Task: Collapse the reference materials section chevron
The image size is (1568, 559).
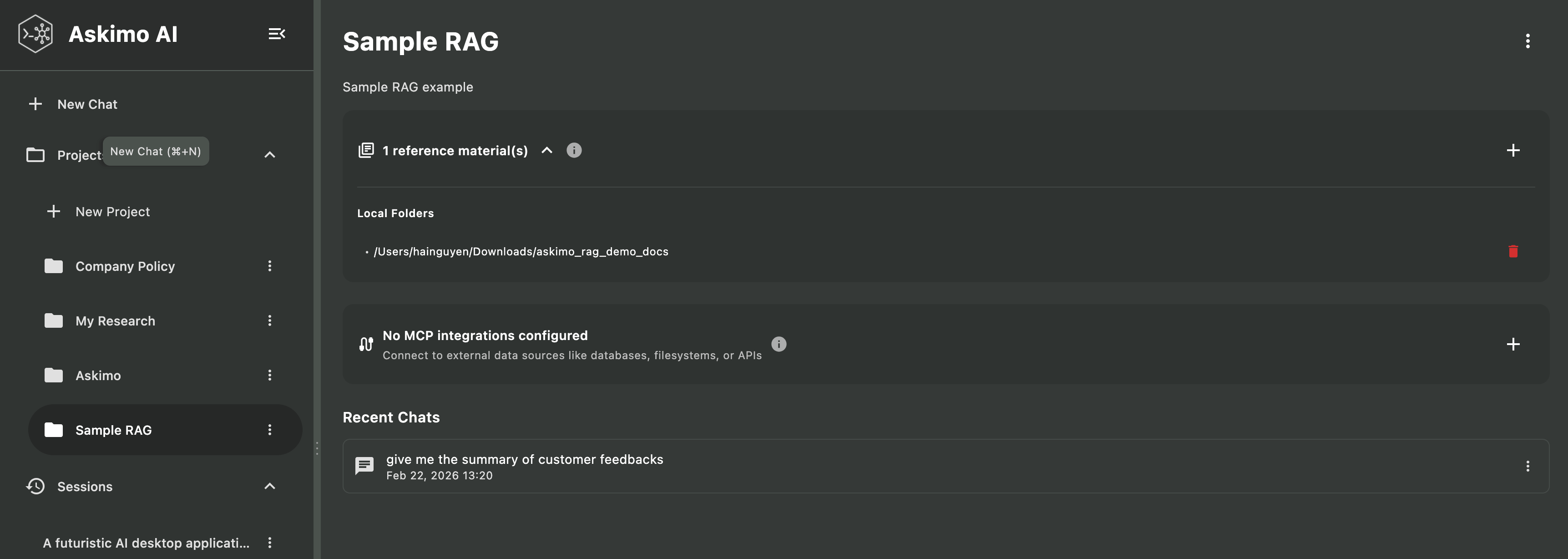Action: point(546,150)
